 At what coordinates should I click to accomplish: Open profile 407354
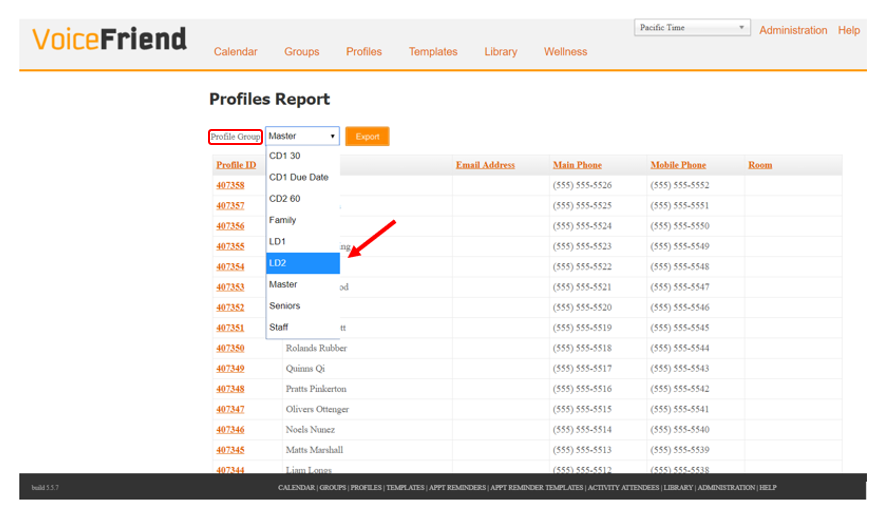[x=230, y=267]
